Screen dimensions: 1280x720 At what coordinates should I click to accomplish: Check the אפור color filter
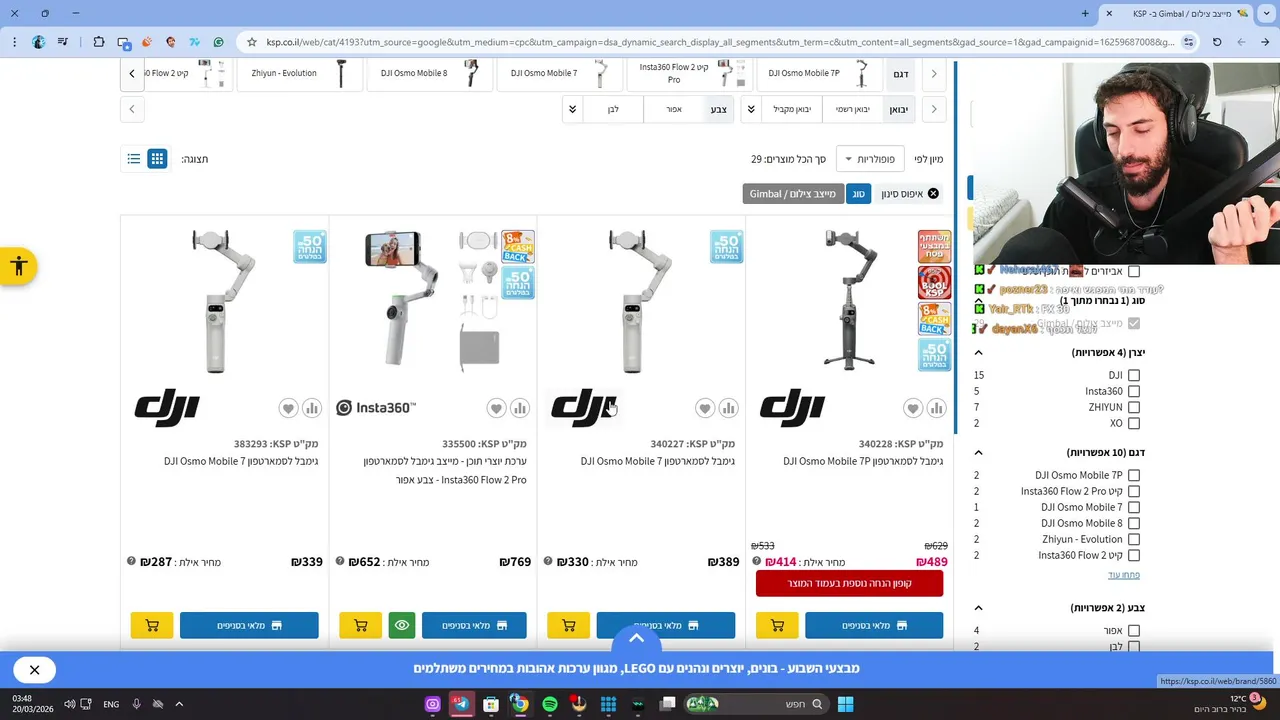(1133, 631)
